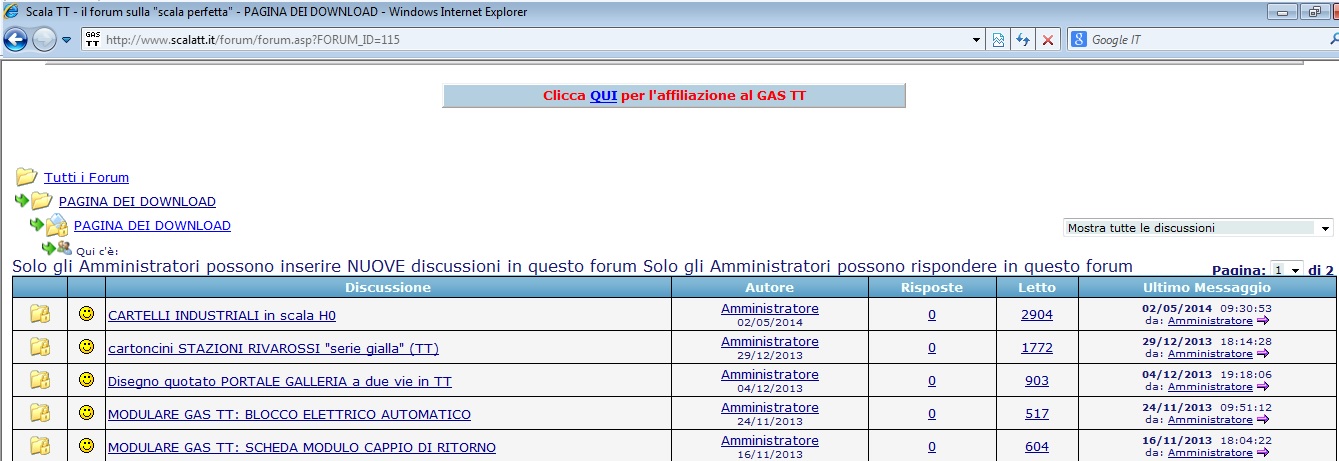Jump to last message arrow dated 29/12/2013

[1262, 354]
